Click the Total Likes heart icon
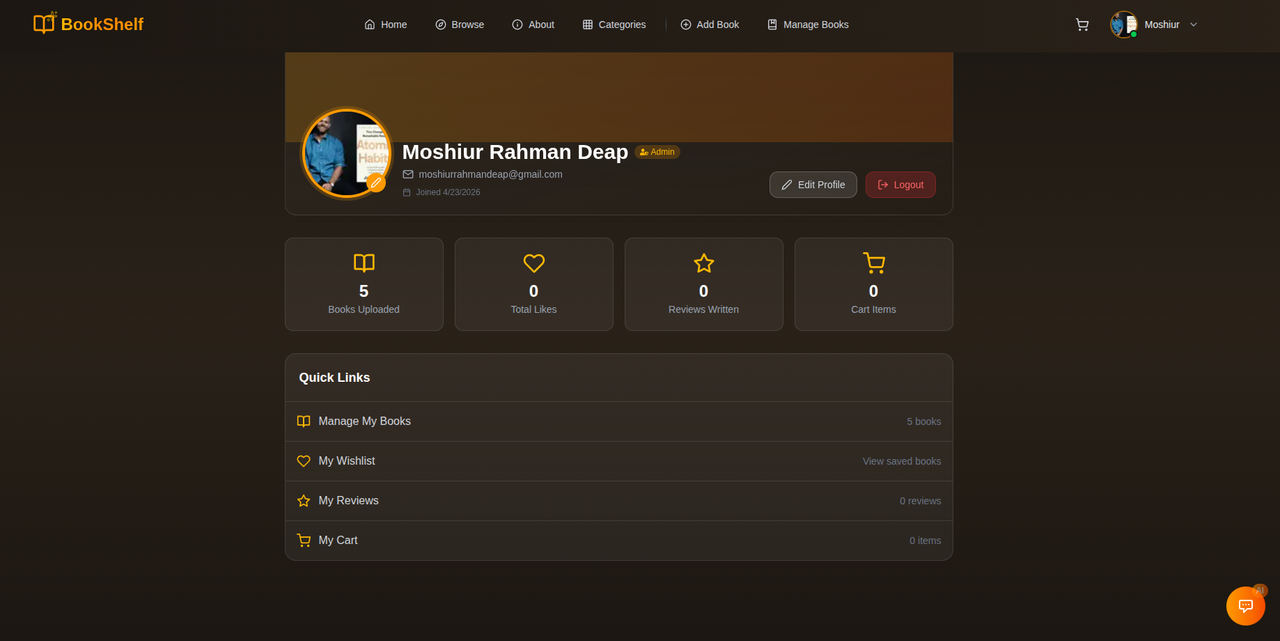Screen dimensions: 1280x641 point(534,263)
